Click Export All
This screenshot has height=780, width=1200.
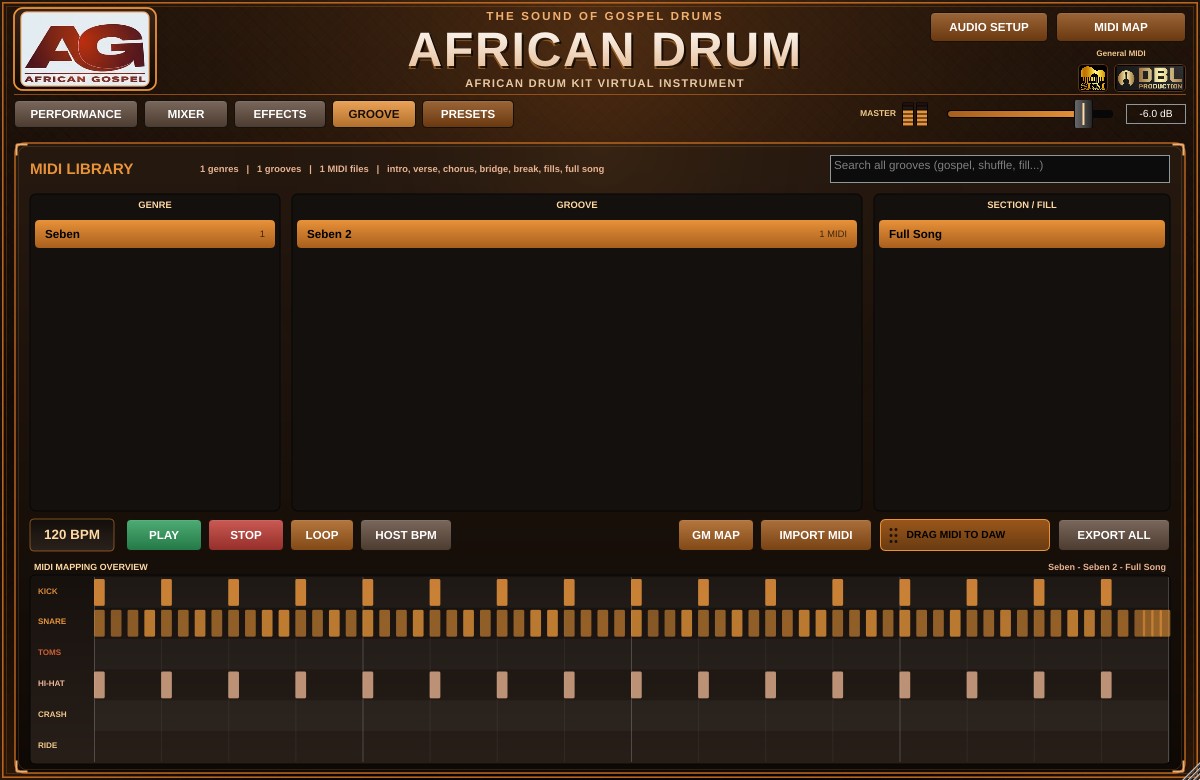point(1114,535)
